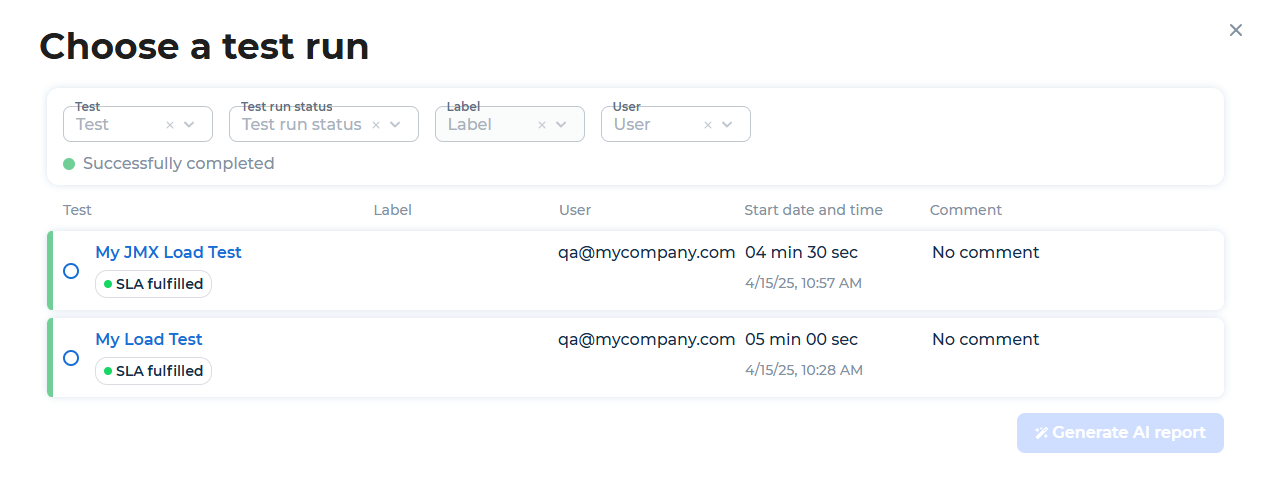Click SLA fulfilled badge under My Load Test
This screenshot has width=1271, height=477.
coord(154,371)
